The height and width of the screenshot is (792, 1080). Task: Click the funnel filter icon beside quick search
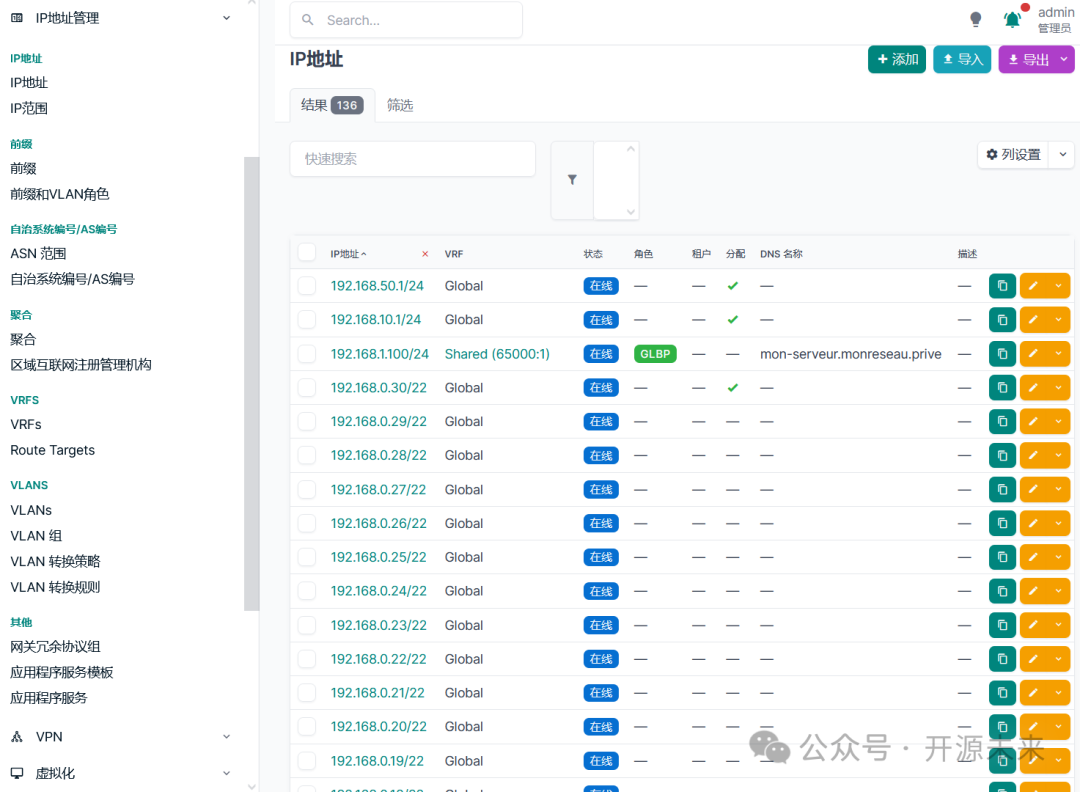(572, 180)
